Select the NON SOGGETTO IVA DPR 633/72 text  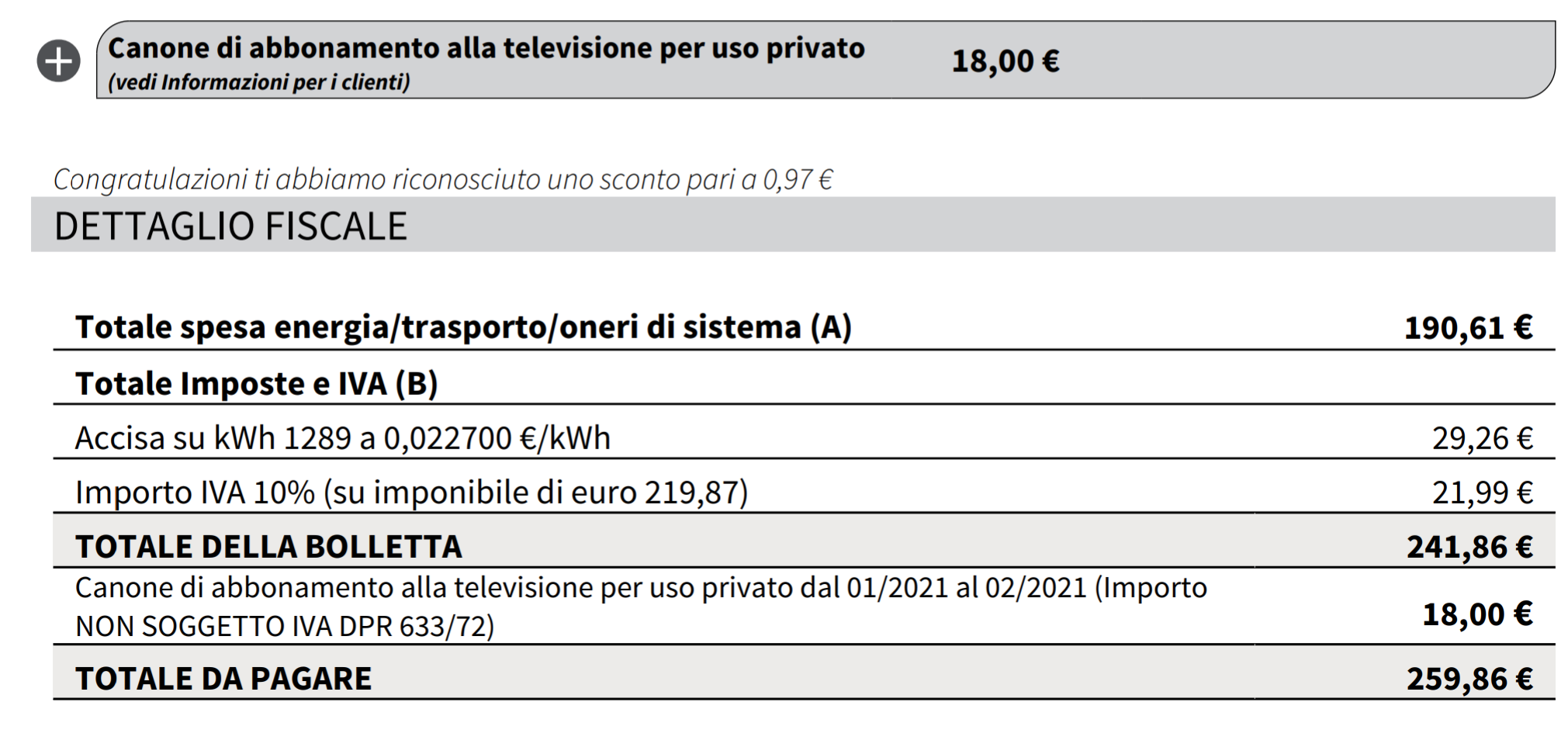(x=285, y=626)
